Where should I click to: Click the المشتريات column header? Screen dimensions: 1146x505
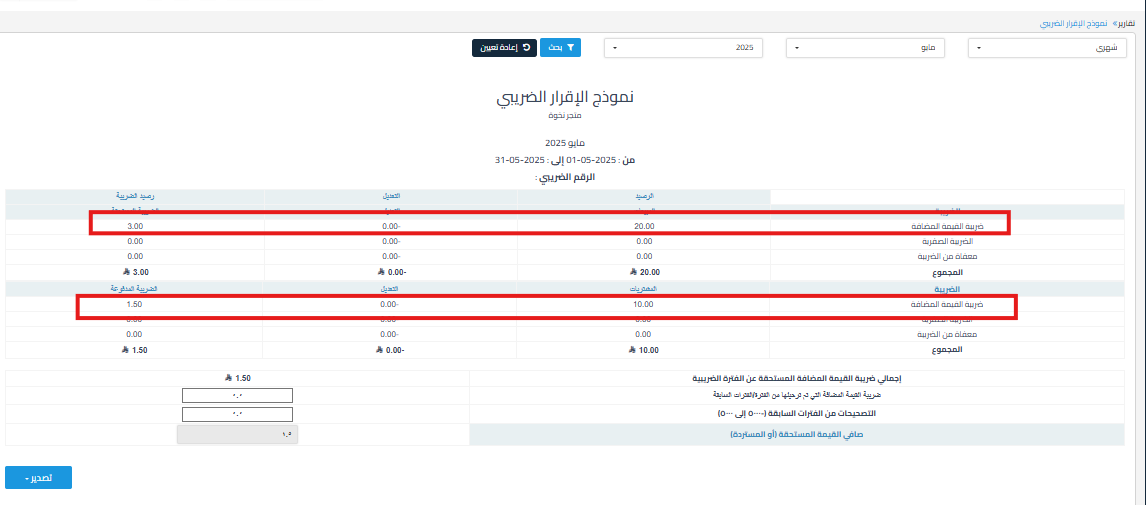[644, 289]
